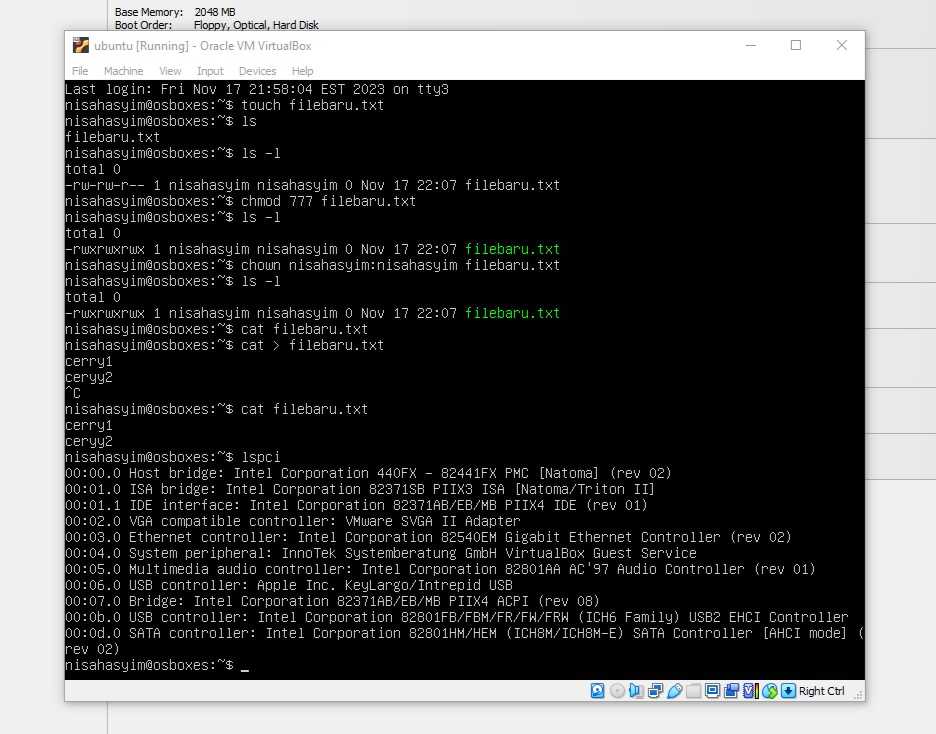This screenshot has height=734, width=936.
Task: Click the 'USB2 EHCI Controller' output line
Action: (457, 618)
